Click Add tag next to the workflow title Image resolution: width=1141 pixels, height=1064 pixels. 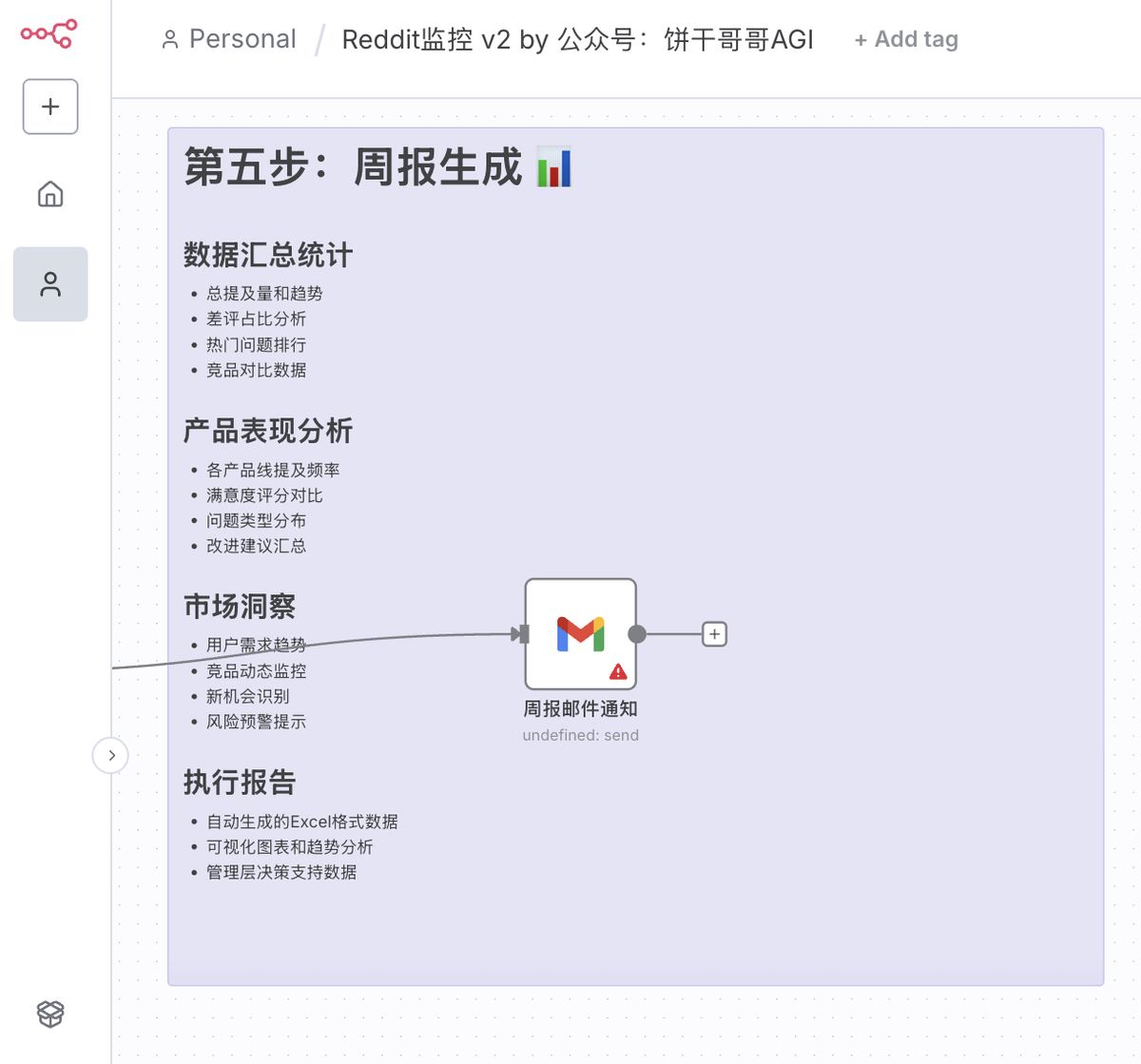[905, 39]
